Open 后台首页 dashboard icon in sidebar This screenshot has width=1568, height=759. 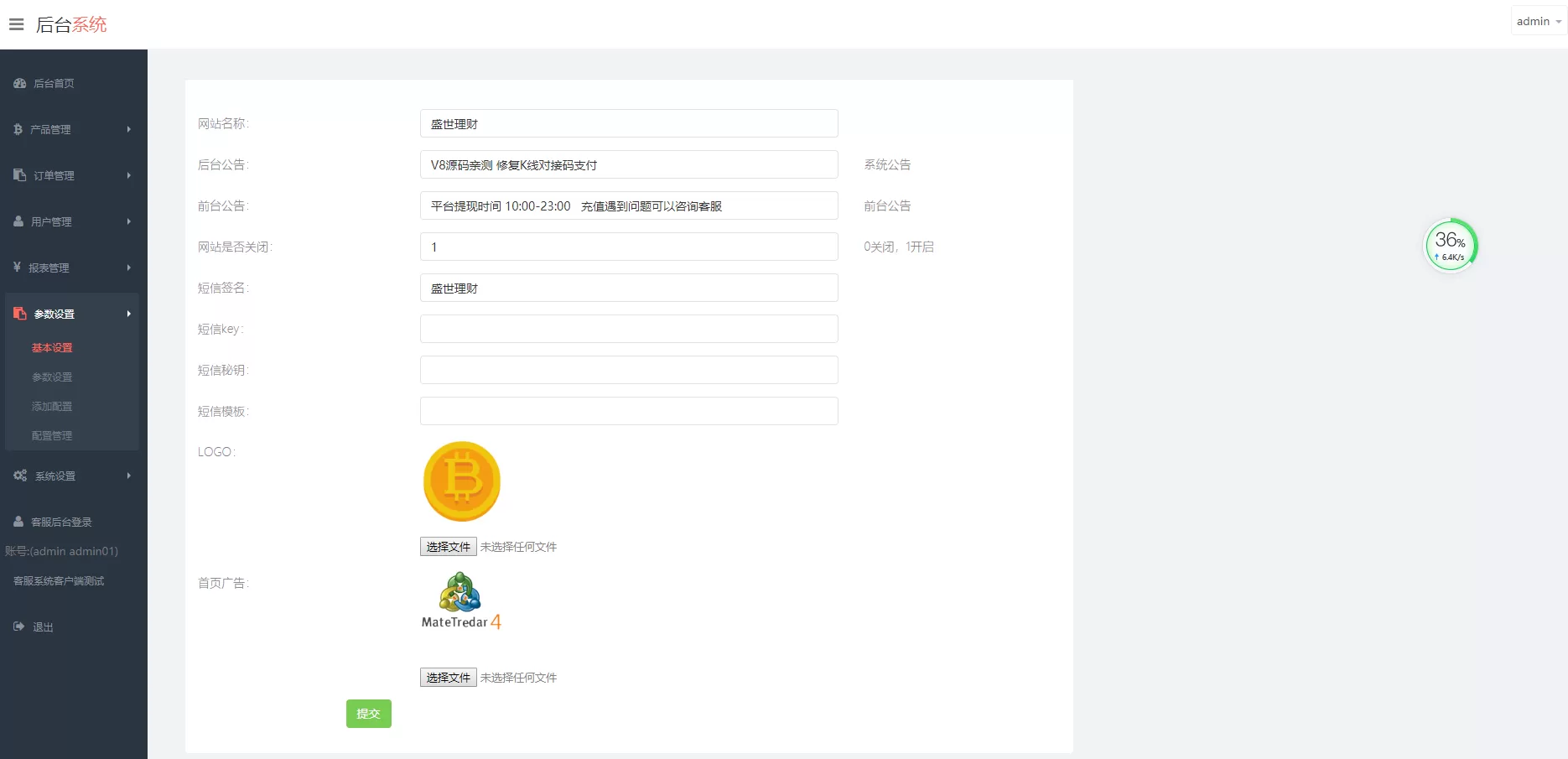[19, 83]
